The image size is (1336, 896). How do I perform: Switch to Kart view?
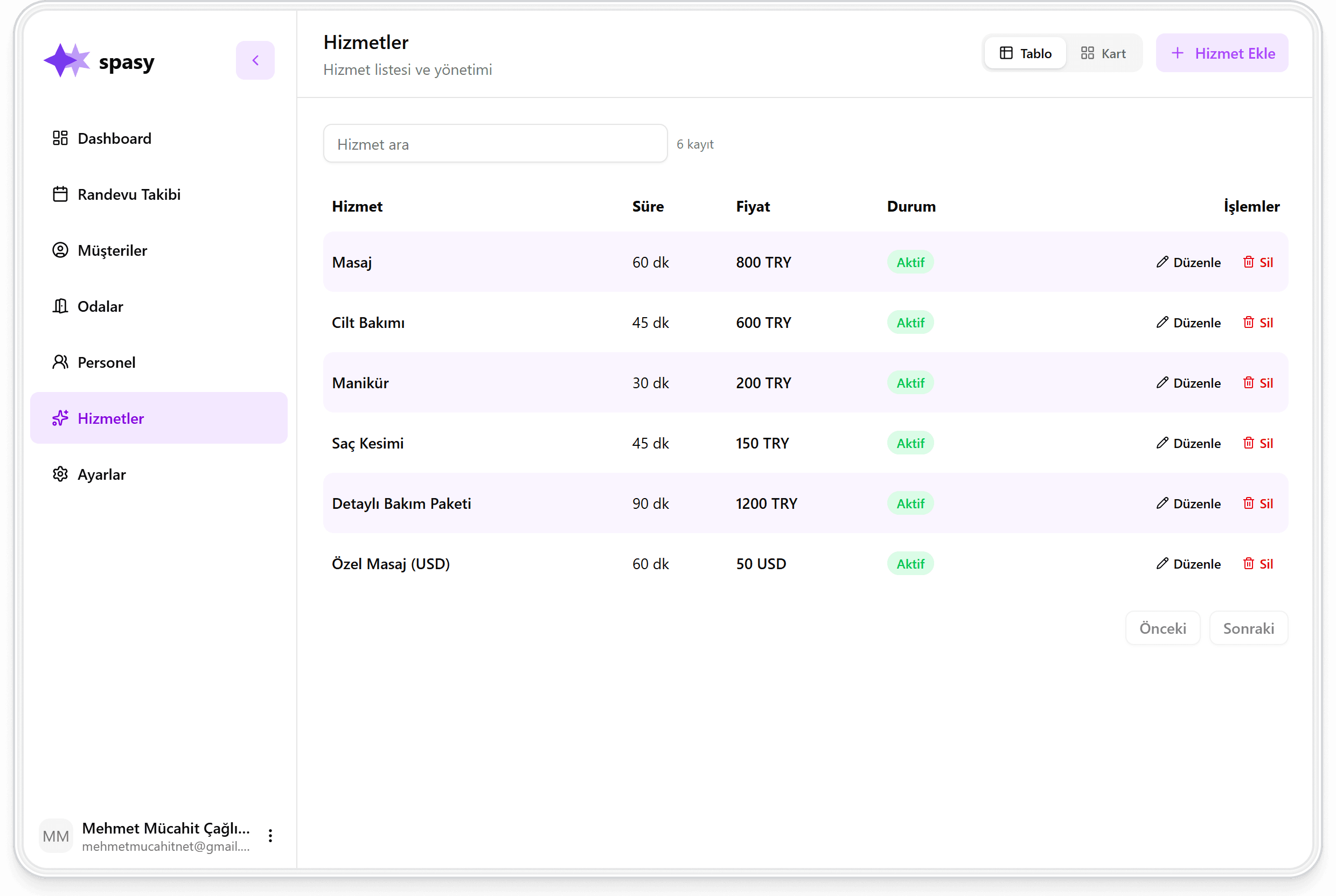pos(1103,53)
